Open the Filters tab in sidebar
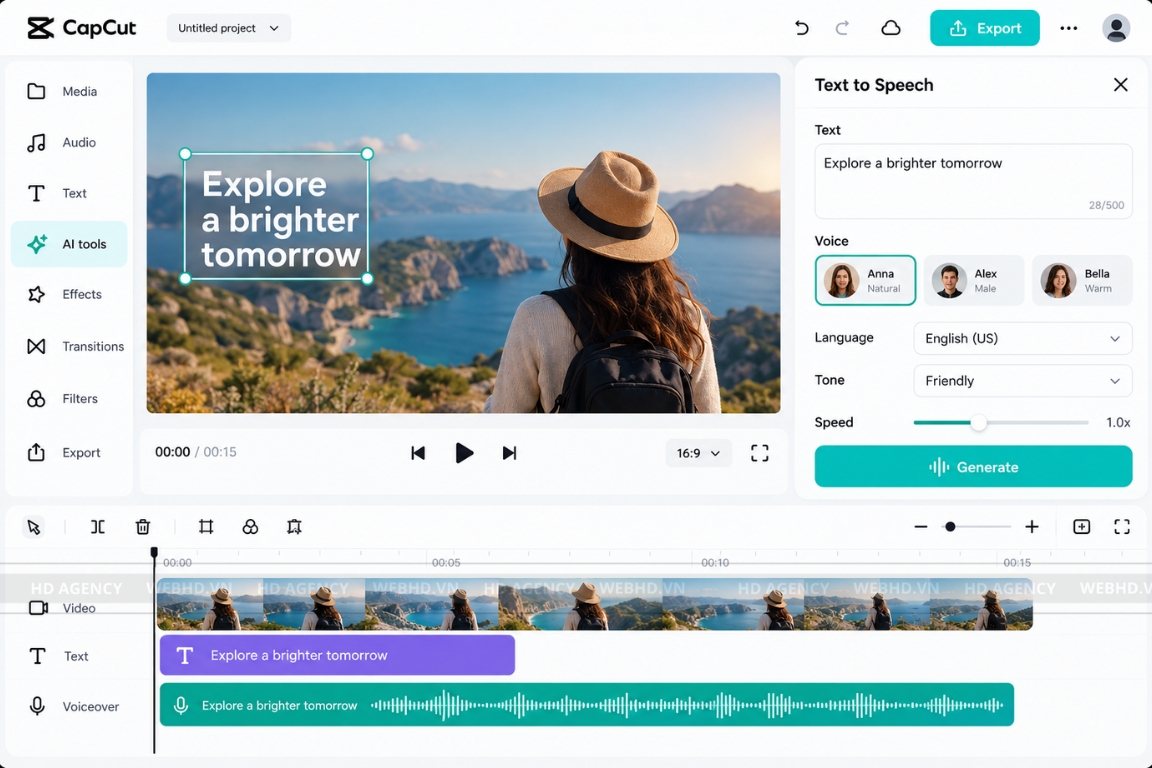 tap(69, 398)
